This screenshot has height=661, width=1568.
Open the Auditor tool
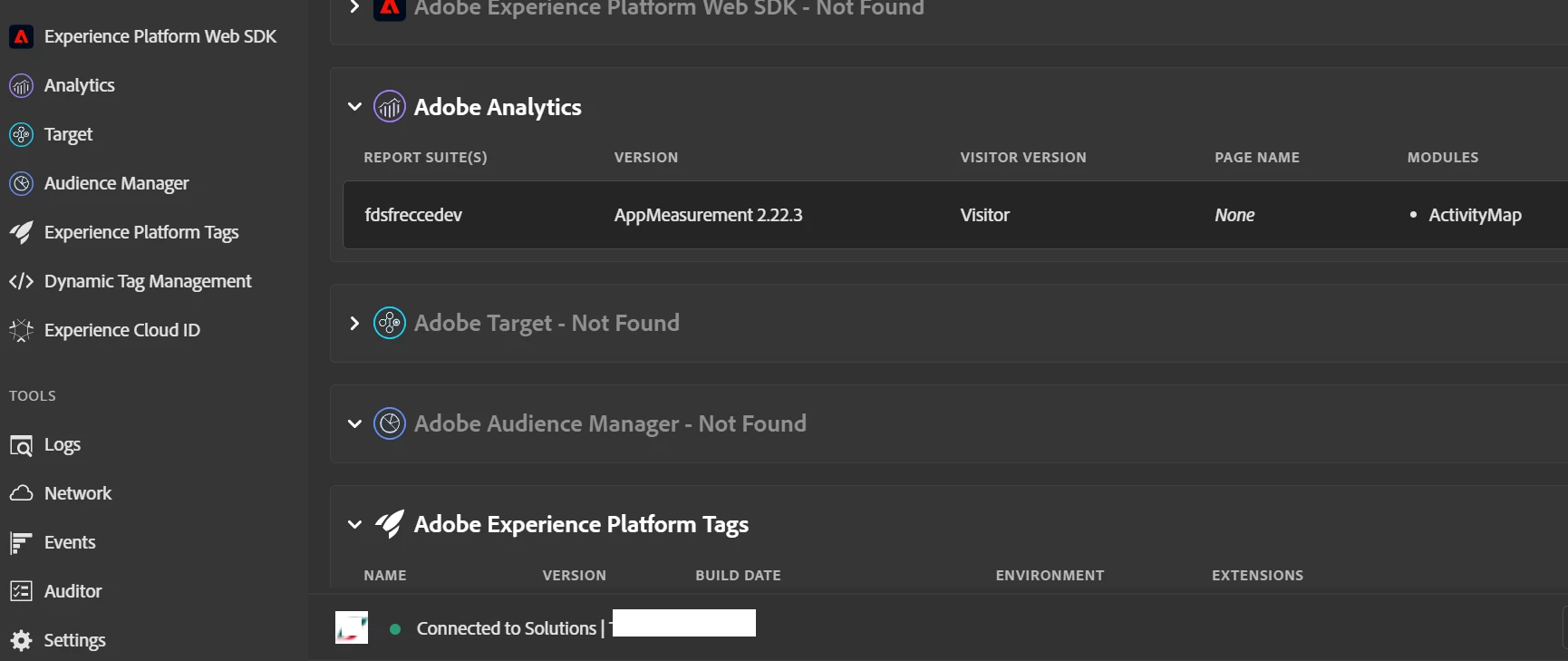pos(73,591)
